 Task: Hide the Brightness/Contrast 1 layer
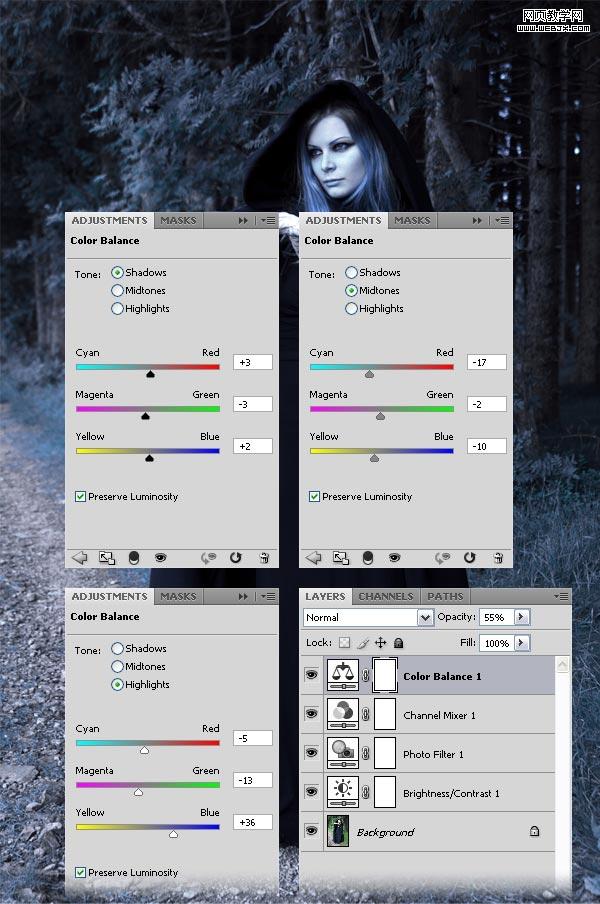click(x=311, y=792)
